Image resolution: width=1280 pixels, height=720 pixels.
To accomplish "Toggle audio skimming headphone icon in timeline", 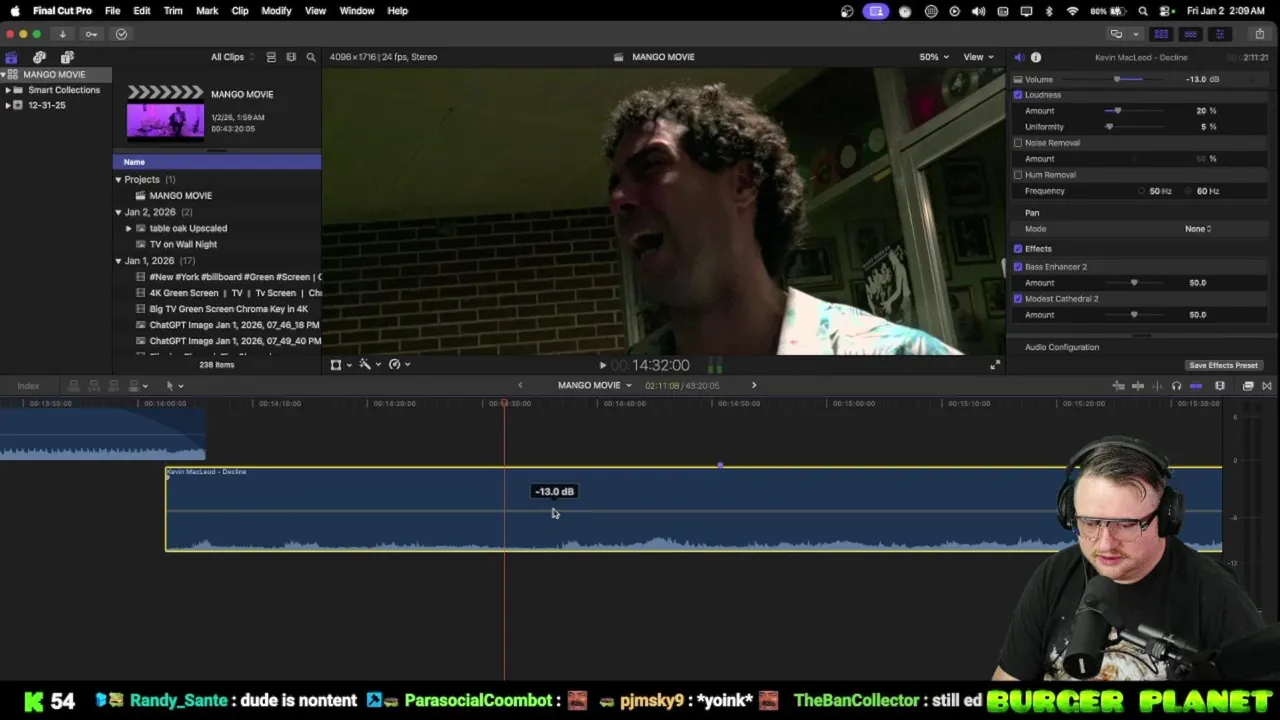I will click(x=1176, y=386).
